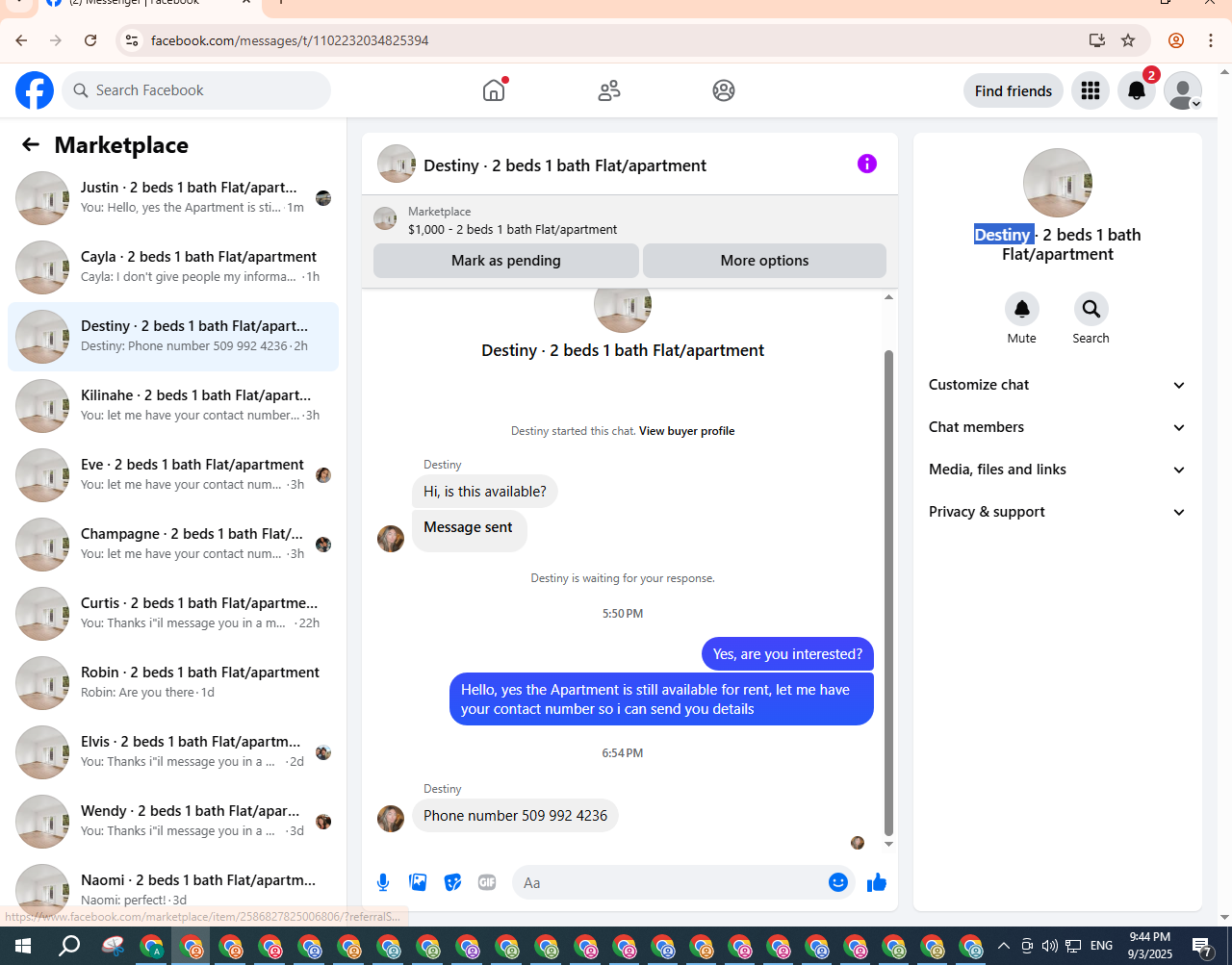This screenshot has width=1232, height=965.
Task: Open the taskbar clock showing 9:44 PM
Action: (1150, 946)
